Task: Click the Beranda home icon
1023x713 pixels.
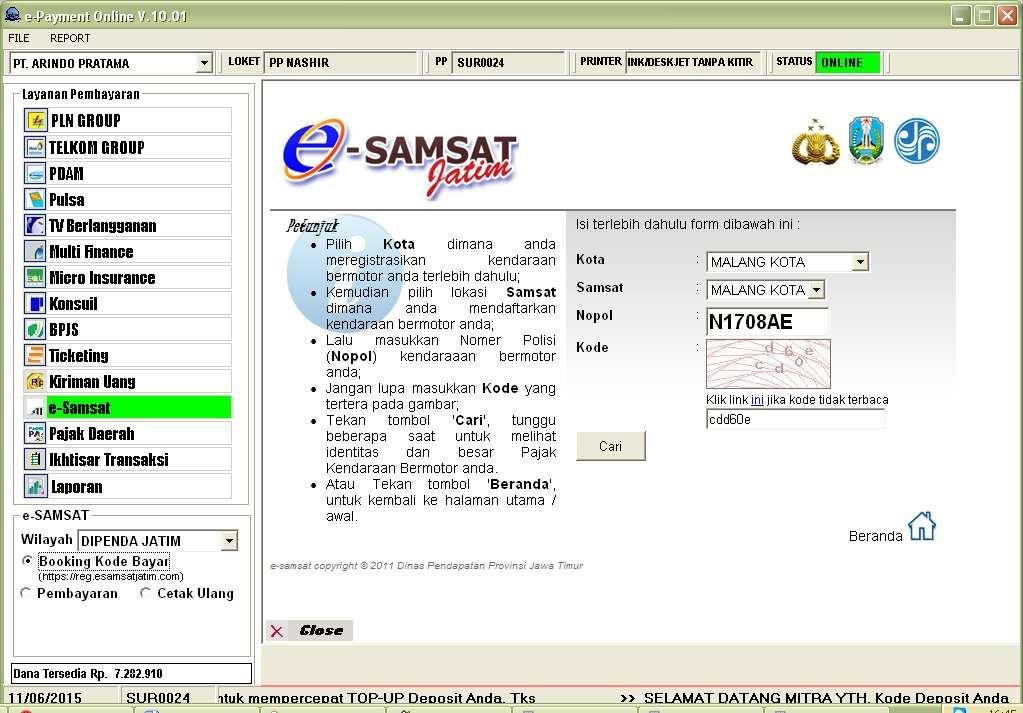Action: [x=921, y=528]
